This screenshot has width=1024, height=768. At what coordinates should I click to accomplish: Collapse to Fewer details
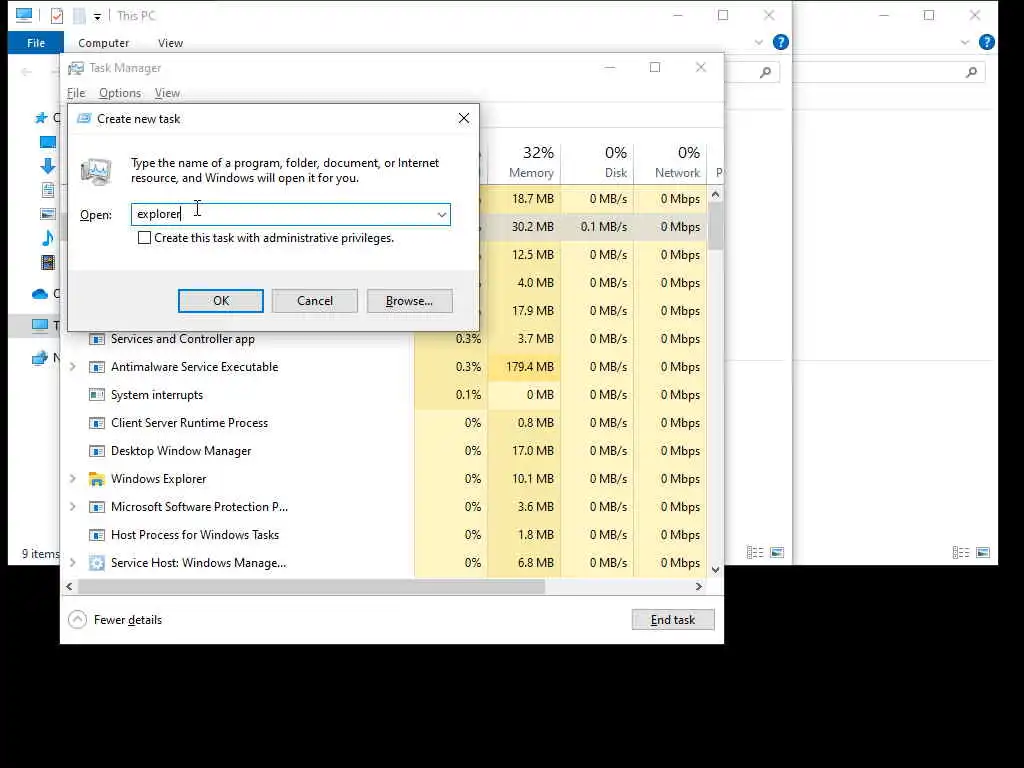click(x=115, y=620)
